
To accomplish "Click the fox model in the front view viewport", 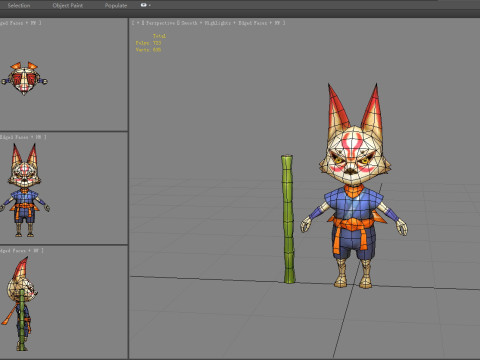I will [x=25, y=190].
